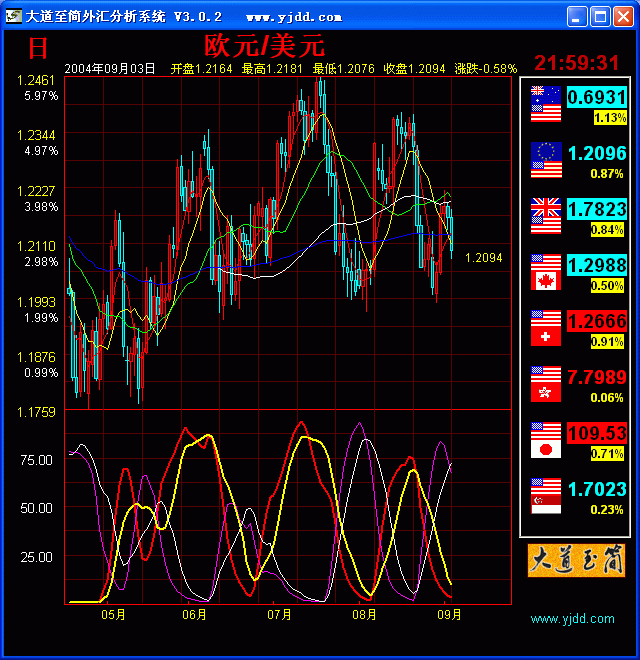640x660 pixels.
Task: Close the analysis window
Action: point(623,17)
